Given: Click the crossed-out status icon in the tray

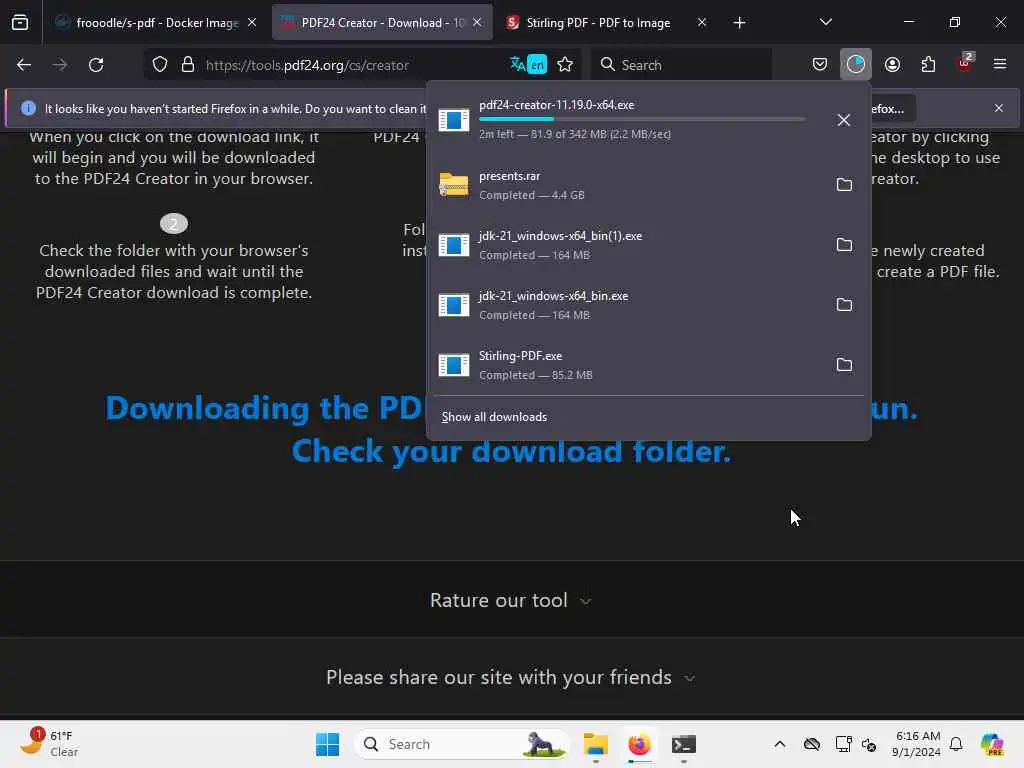Looking at the screenshot, I should click(869, 744).
